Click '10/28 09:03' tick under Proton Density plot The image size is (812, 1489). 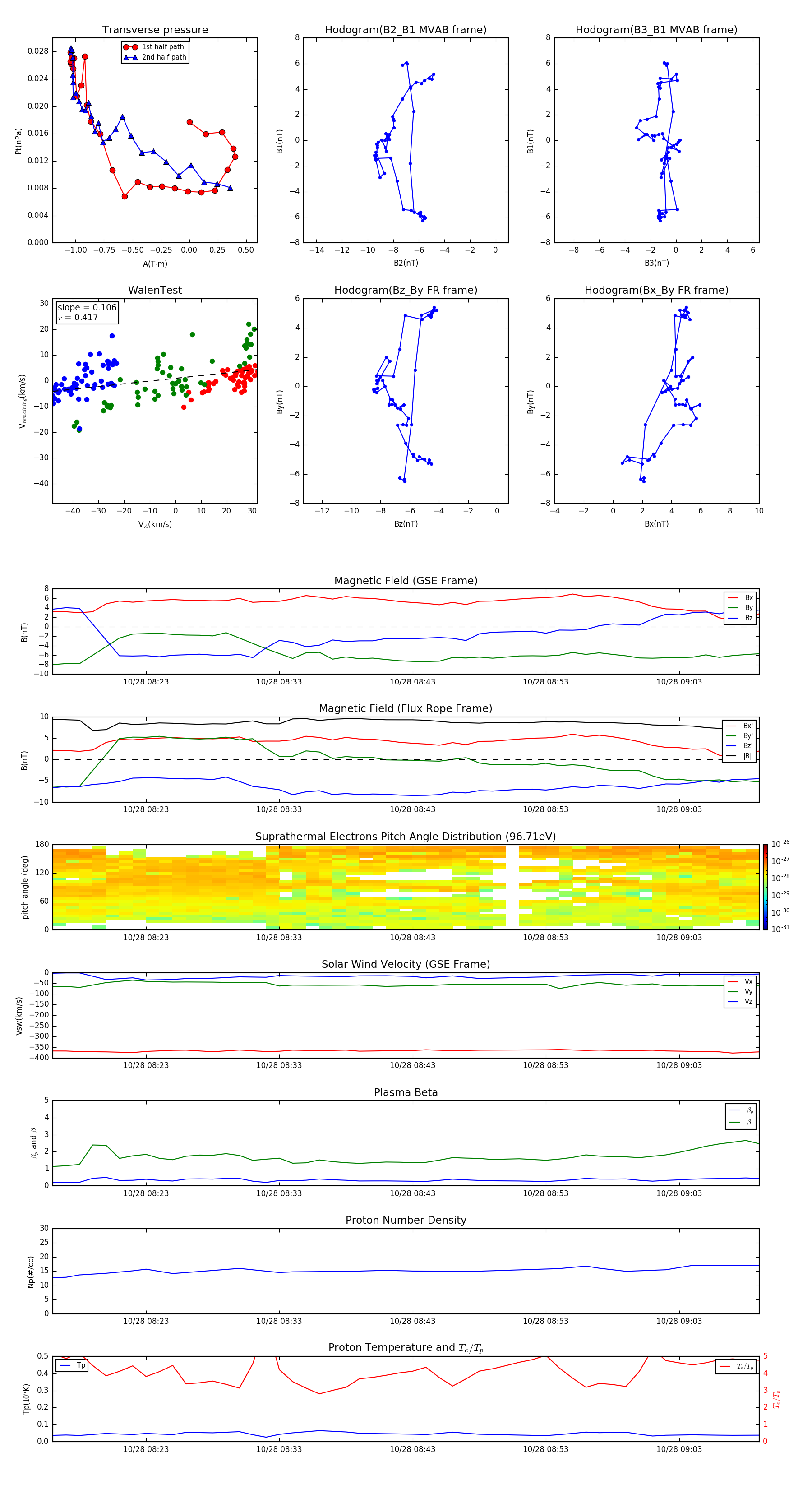[678, 1321]
